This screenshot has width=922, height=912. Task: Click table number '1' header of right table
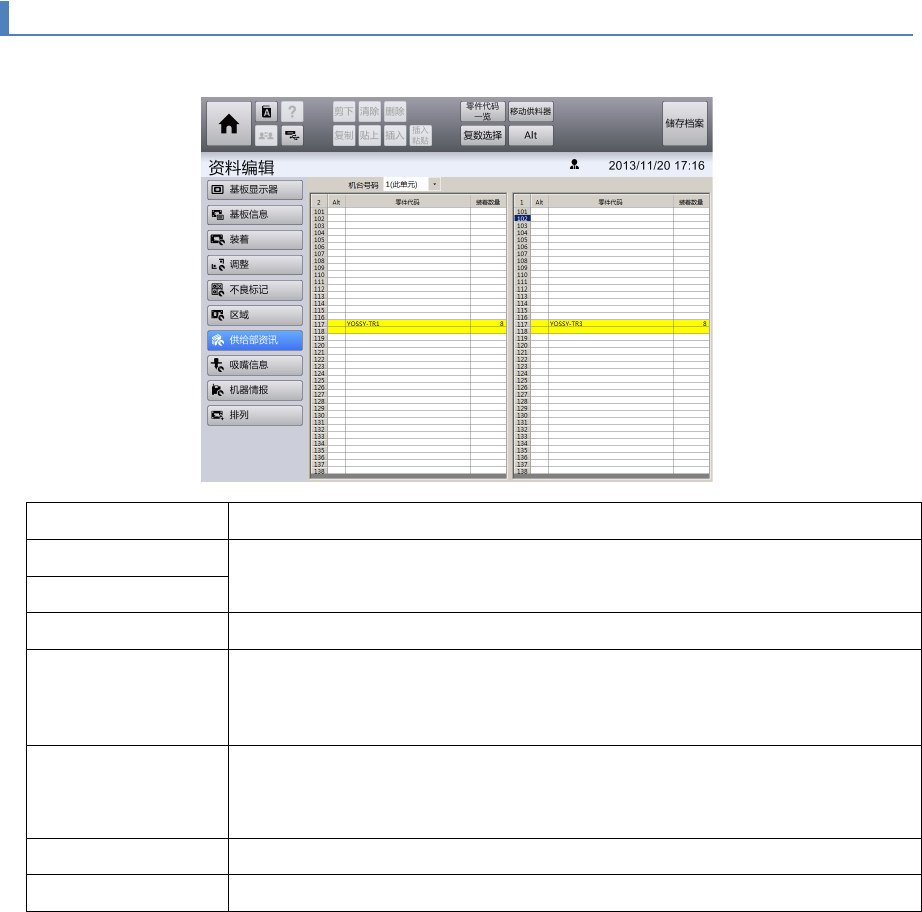coord(522,202)
